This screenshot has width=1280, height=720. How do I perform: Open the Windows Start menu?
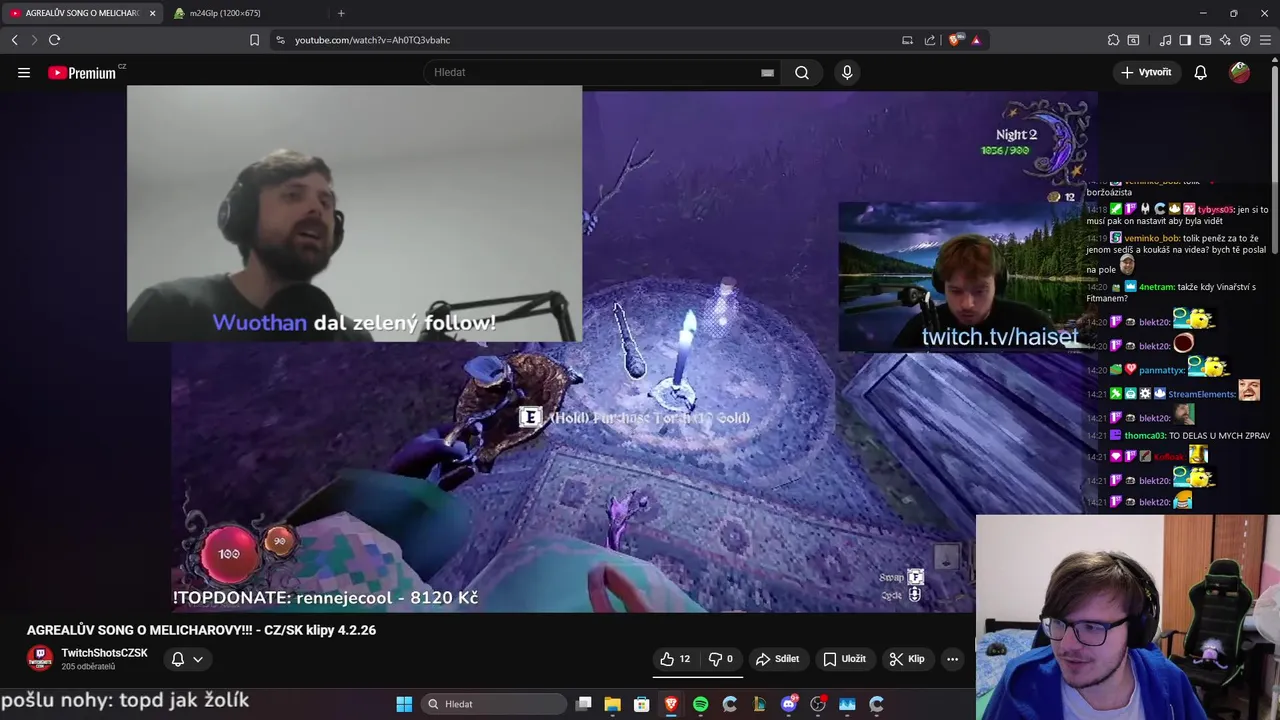(x=404, y=704)
